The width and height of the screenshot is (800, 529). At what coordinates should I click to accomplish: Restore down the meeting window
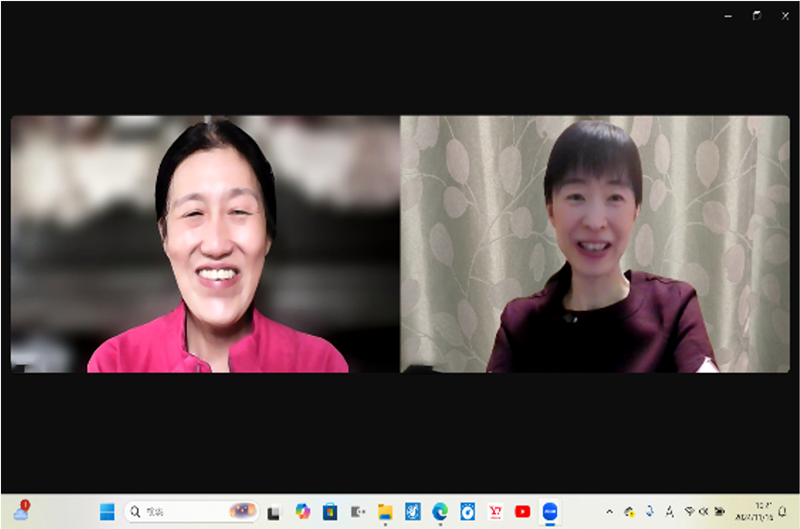click(757, 15)
